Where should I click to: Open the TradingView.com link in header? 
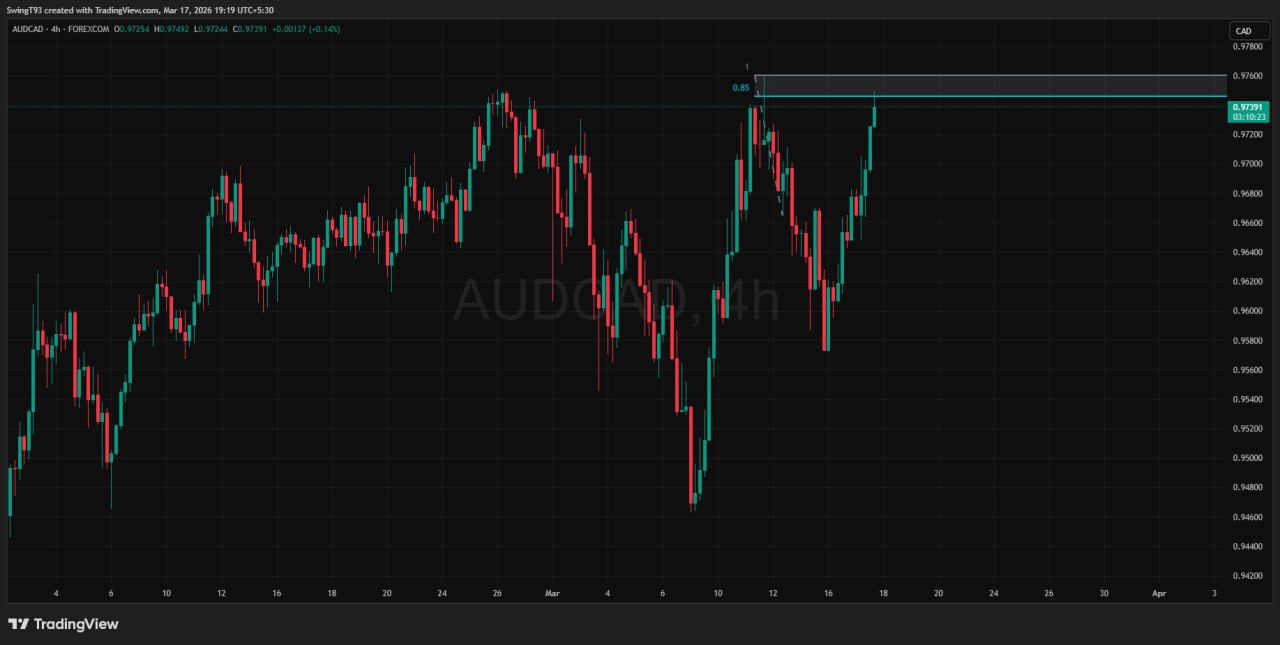(x=126, y=9)
